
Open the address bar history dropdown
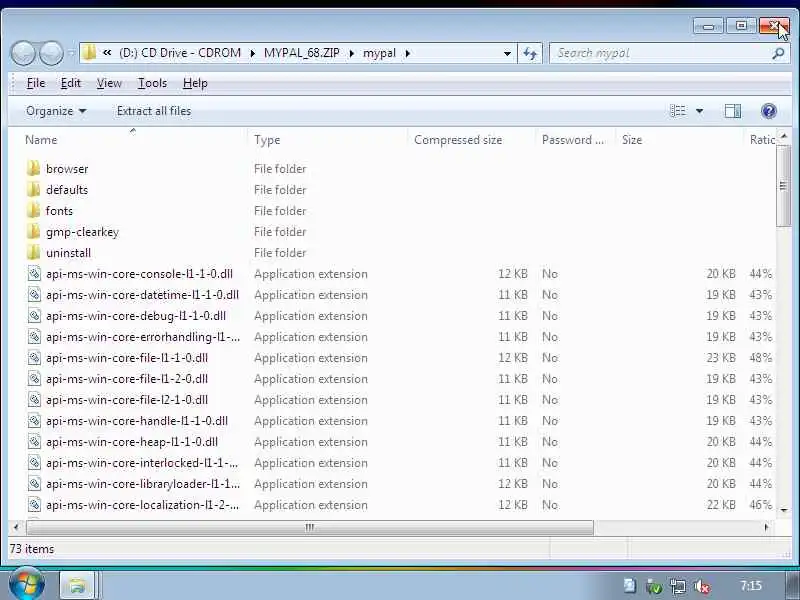(x=507, y=53)
